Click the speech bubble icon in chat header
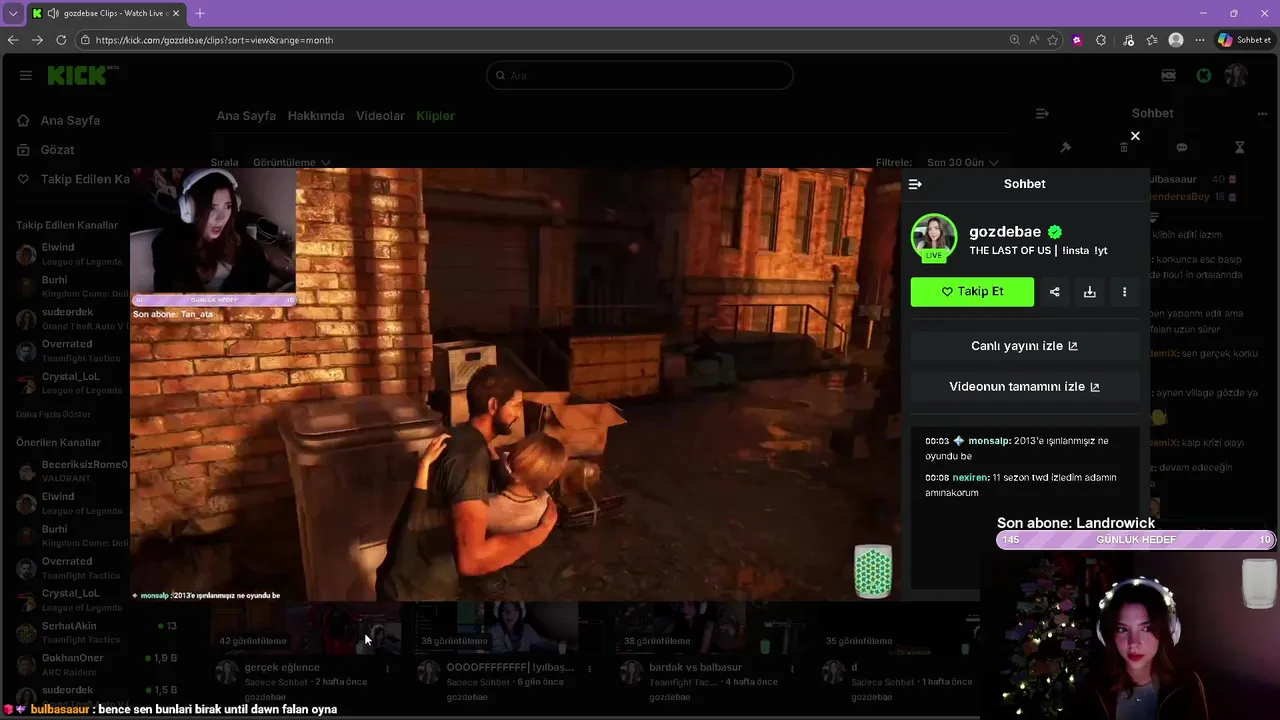The height and width of the screenshot is (720, 1280). click(x=1182, y=147)
